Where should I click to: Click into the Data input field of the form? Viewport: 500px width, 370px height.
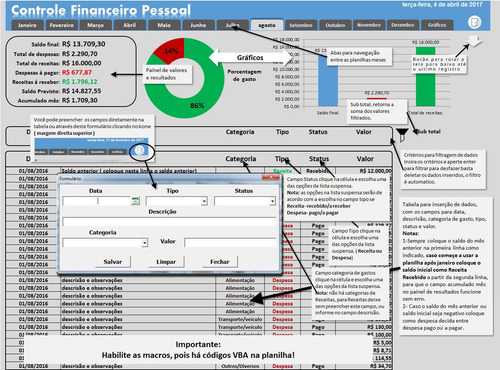pyautogui.click(x=97, y=201)
